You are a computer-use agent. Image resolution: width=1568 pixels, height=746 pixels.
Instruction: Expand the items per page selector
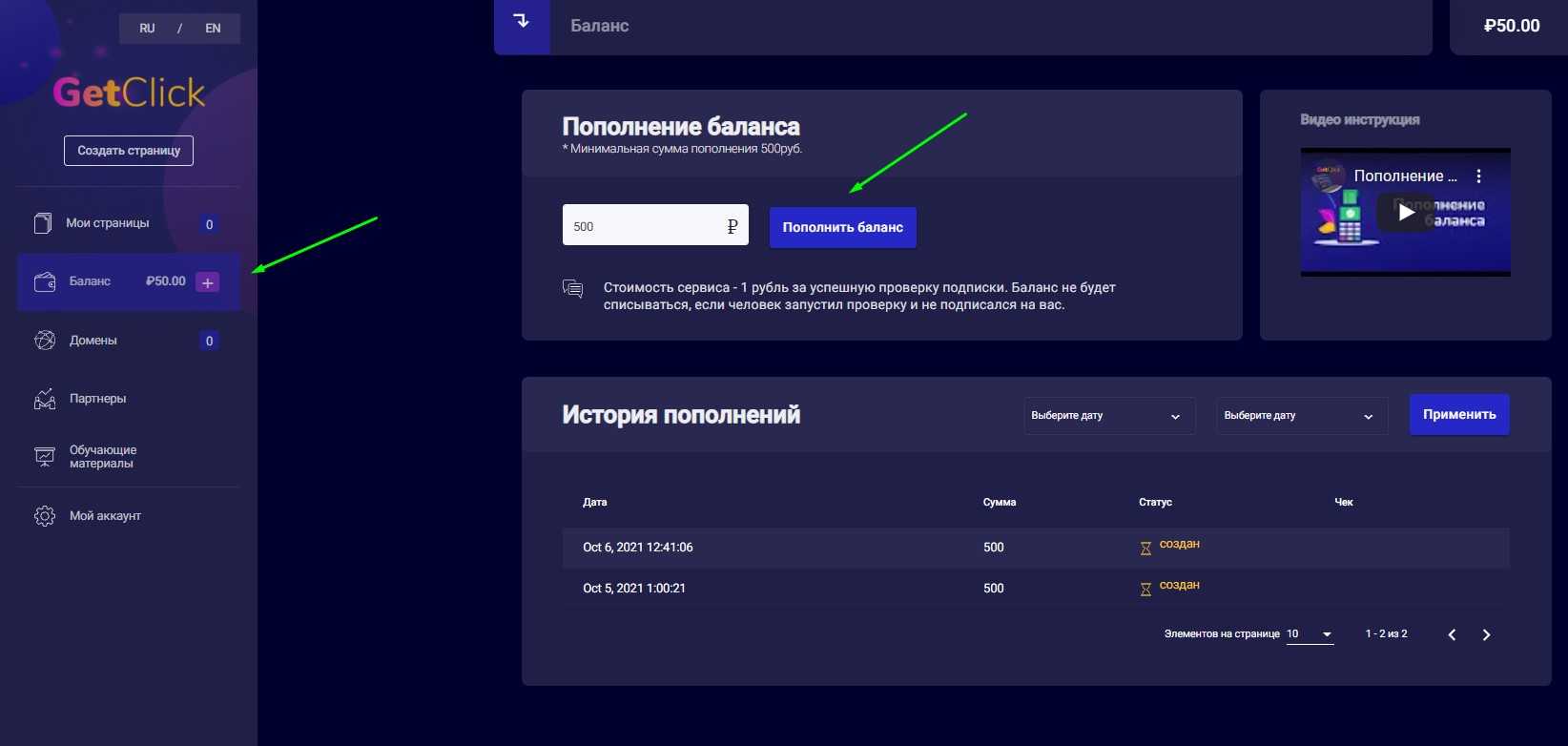1310,634
